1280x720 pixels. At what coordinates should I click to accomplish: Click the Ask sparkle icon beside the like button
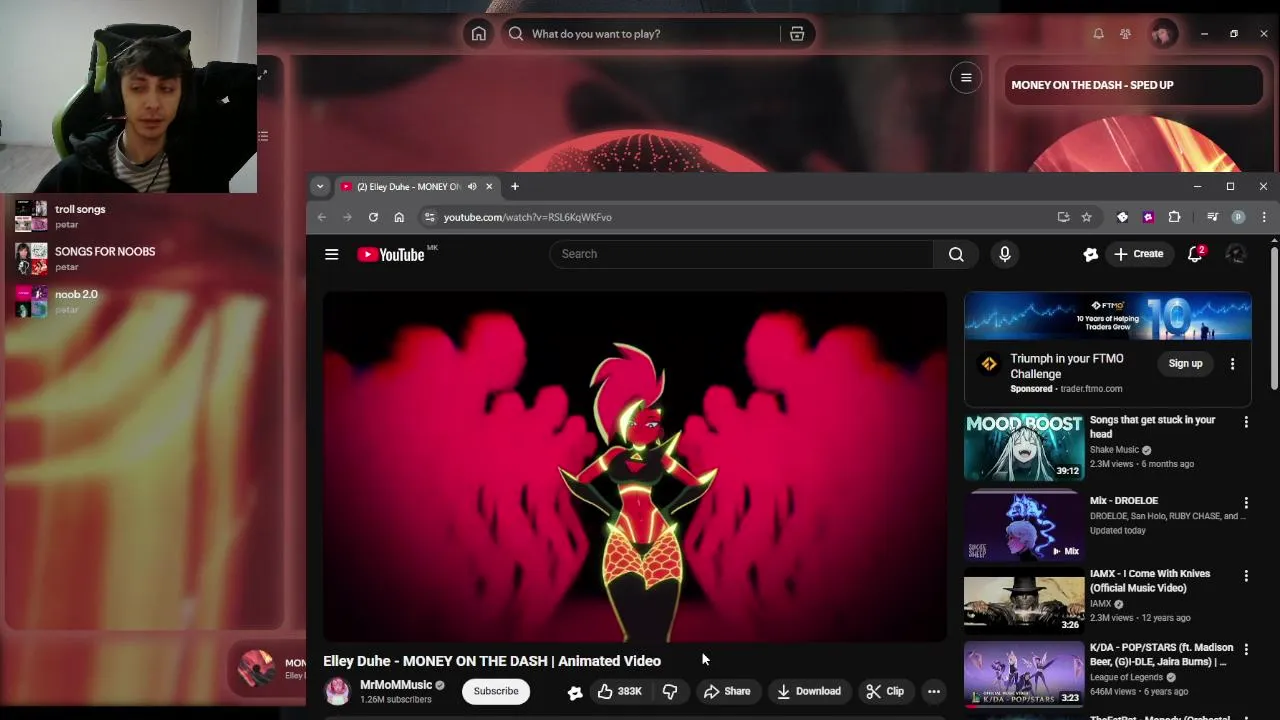(x=575, y=691)
